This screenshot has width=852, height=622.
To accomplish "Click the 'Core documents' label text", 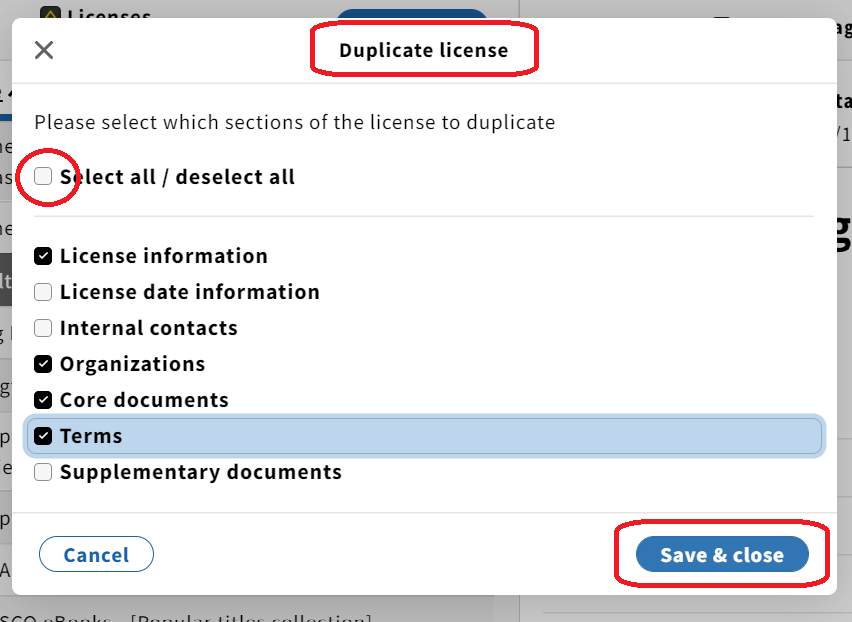I will point(144,400).
